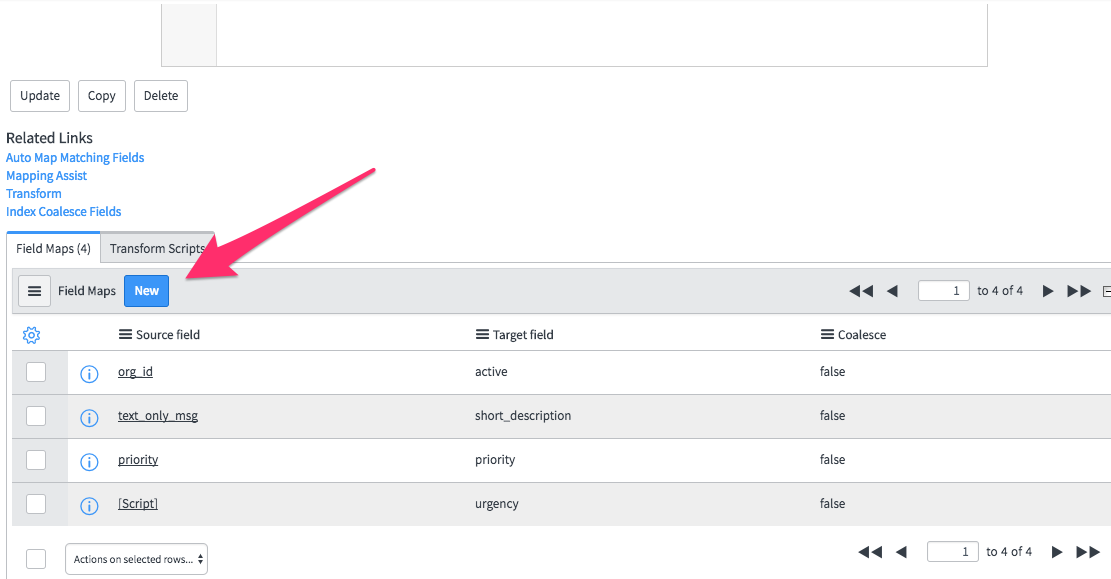Tick the checkbox for urgency row
This screenshot has width=1111, height=579.
tap(36, 504)
